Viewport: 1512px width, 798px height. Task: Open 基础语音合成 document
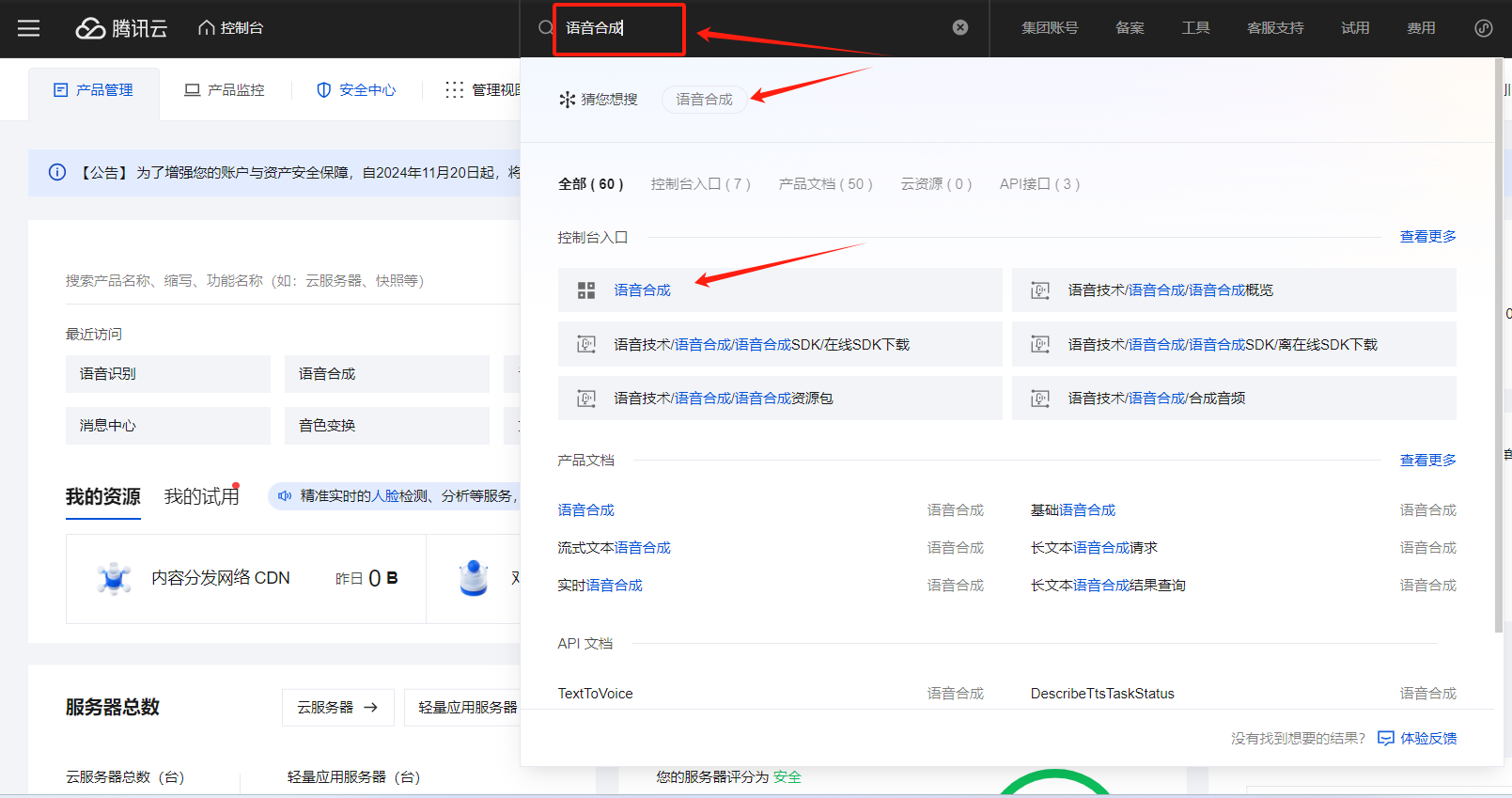tap(1073, 510)
